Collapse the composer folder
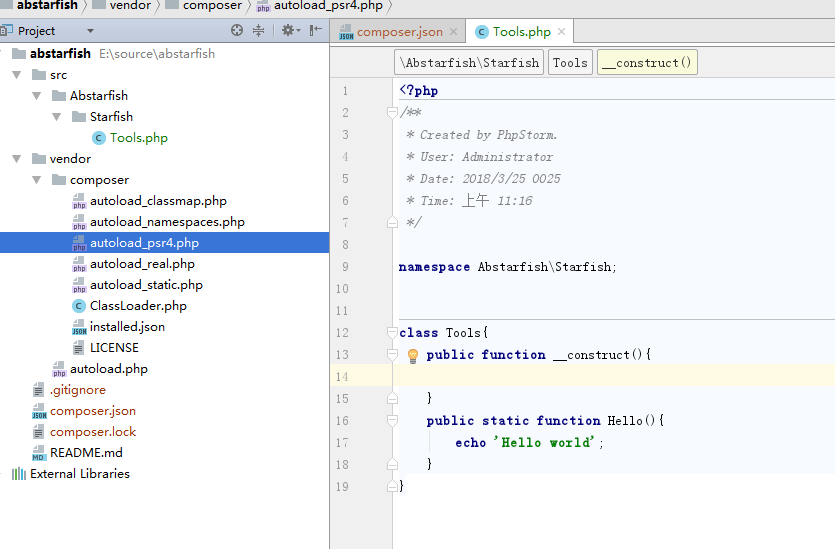This screenshot has width=835, height=549. pyautogui.click(x=37, y=180)
